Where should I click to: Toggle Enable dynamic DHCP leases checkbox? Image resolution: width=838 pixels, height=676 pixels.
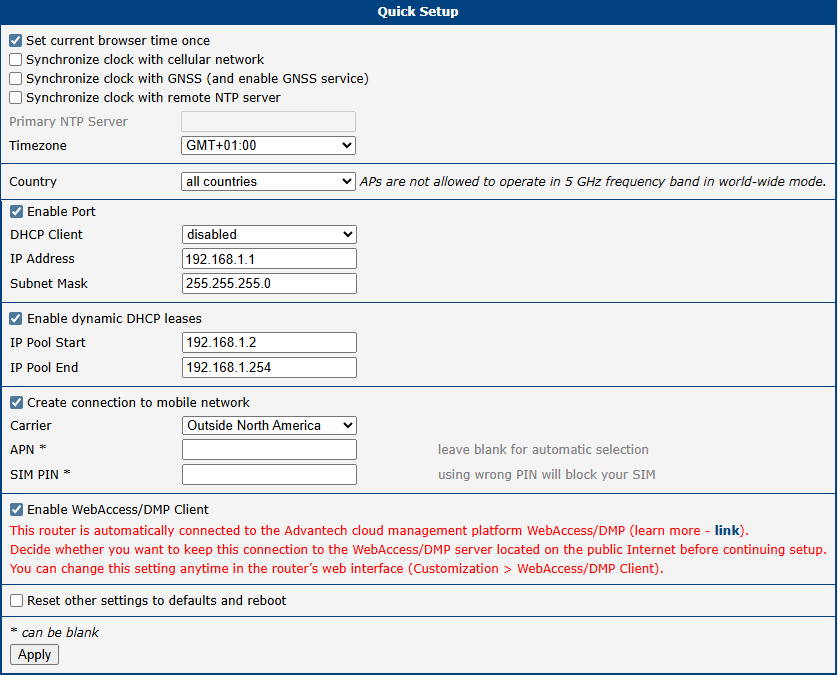[17, 318]
